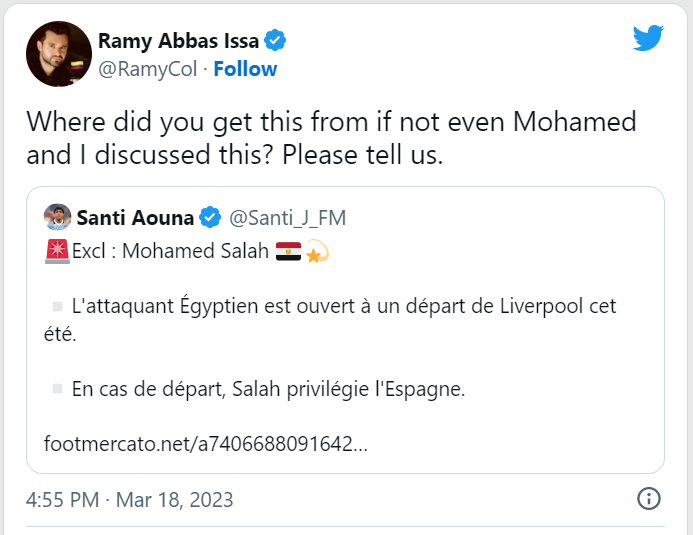Click the Twitter bird logo
Image resolution: width=693 pixels, height=535 pixels.
coord(649,39)
